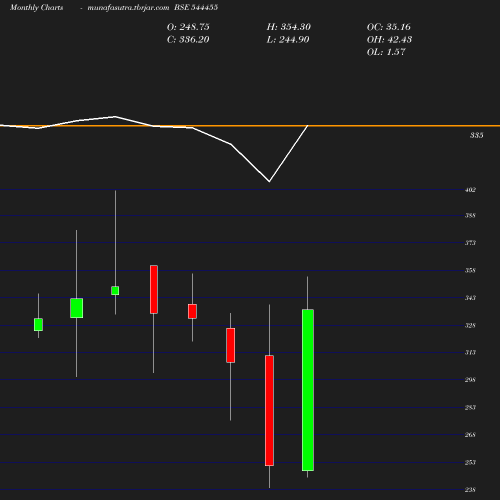Click the lowest point of the white indicator line
Viewport: 500px width, 500px height.
pyautogui.click(x=269, y=181)
